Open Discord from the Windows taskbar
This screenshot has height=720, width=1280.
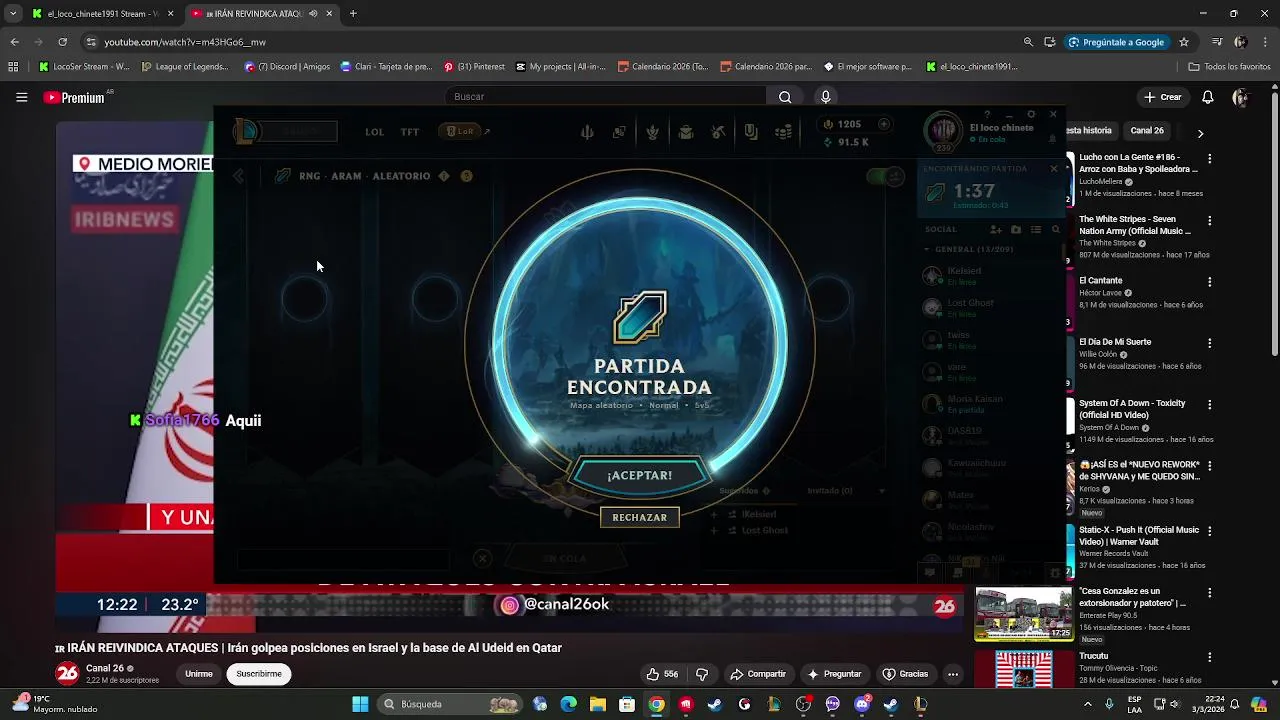(x=862, y=704)
